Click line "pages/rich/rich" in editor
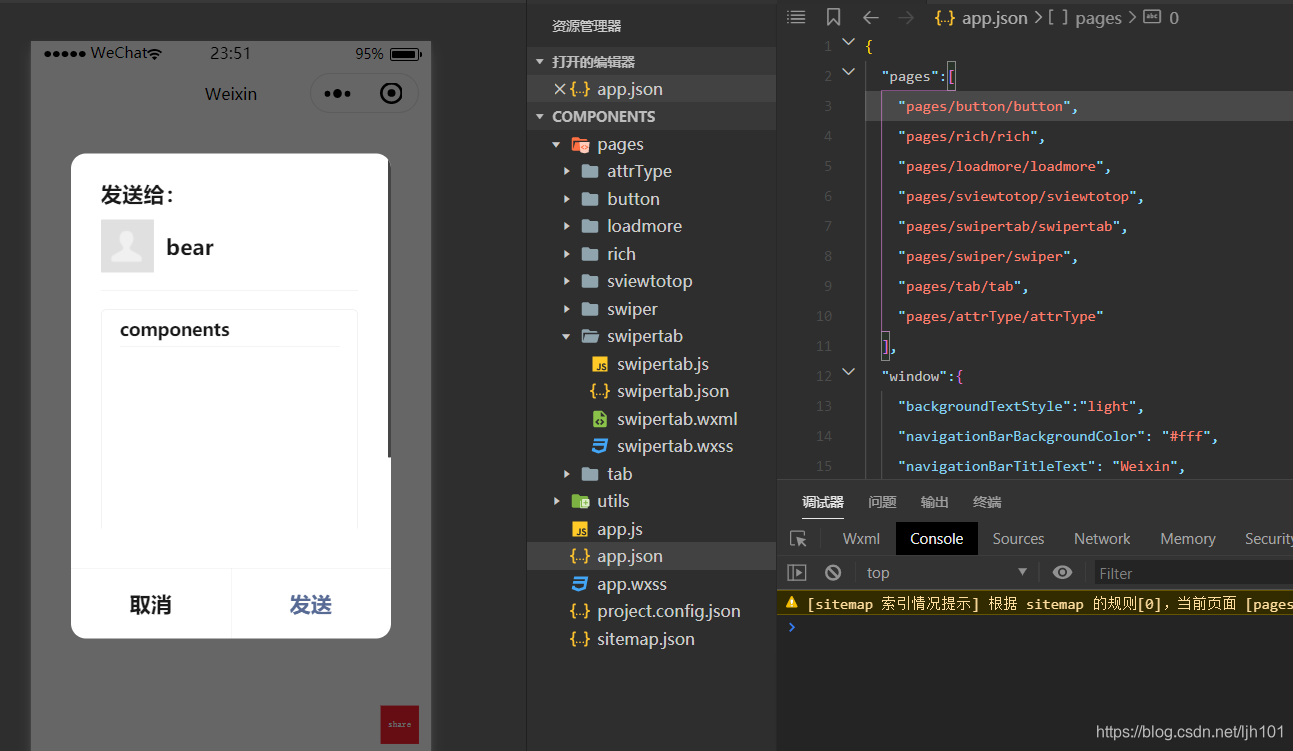1293x751 pixels. [x=971, y=136]
